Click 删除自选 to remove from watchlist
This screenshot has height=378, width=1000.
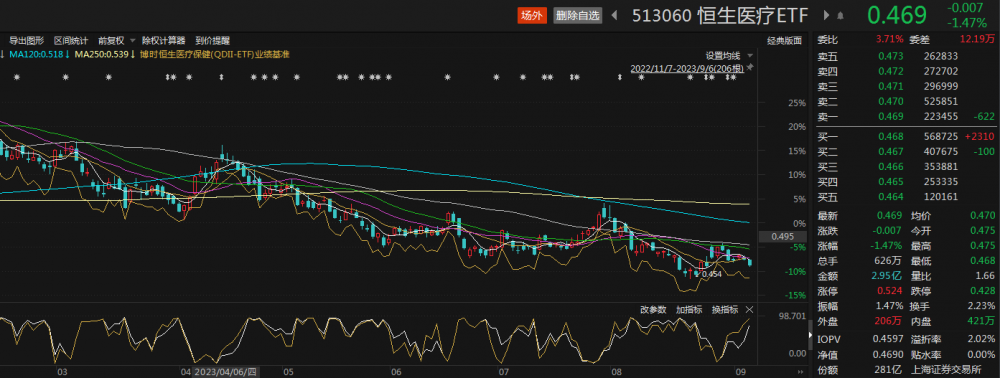pyautogui.click(x=578, y=16)
